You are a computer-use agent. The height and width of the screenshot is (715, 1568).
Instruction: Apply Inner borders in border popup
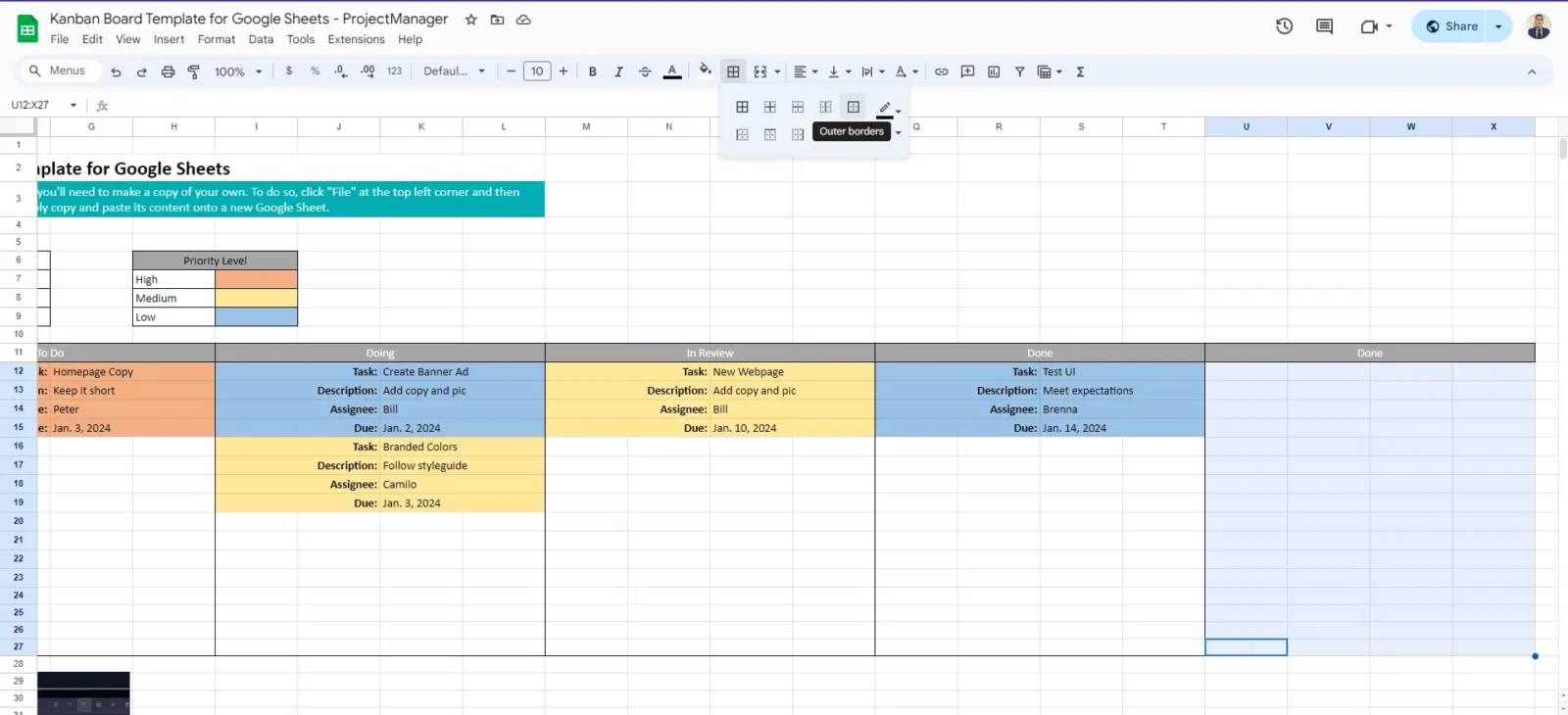coord(770,107)
